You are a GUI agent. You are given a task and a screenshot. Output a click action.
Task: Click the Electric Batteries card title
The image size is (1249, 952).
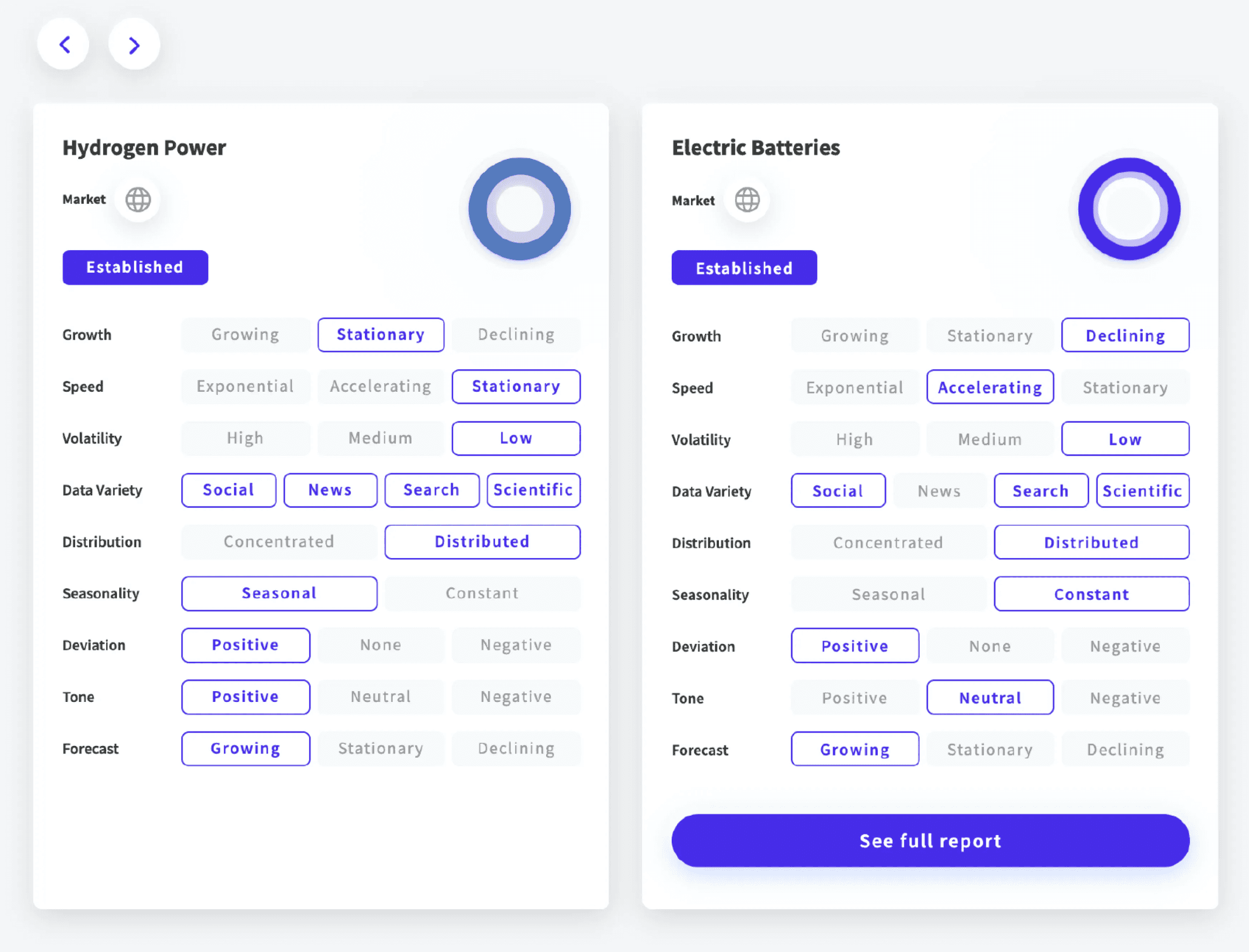tap(755, 148)
